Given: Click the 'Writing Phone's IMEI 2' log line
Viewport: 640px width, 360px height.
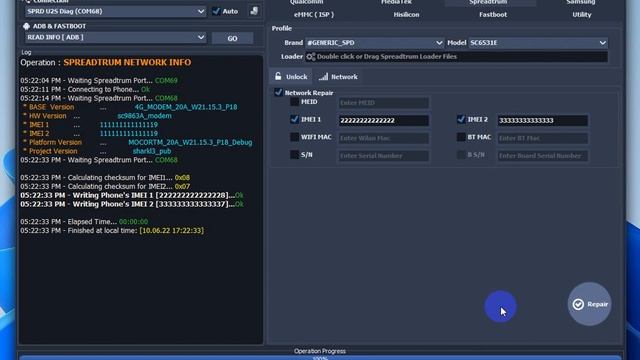Looking at the screenshot, I should coord(132,204).
